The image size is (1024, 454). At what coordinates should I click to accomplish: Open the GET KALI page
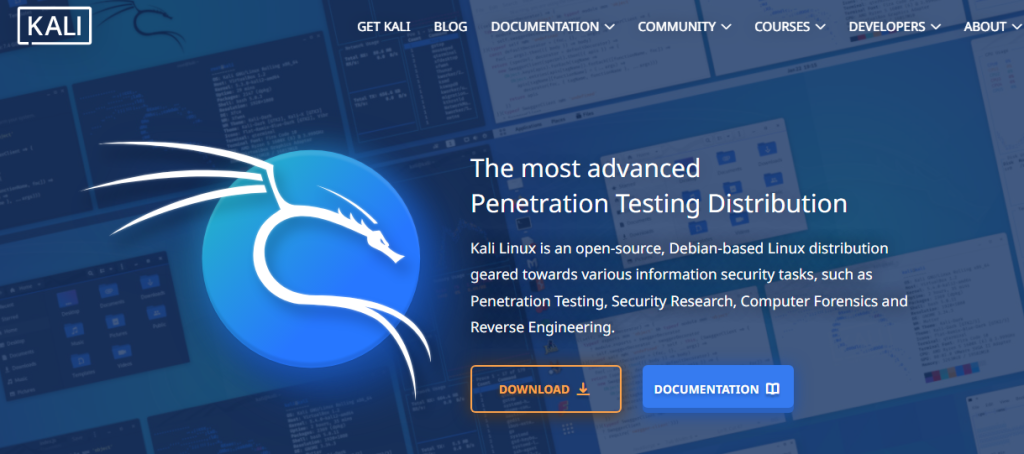pos(383,27)
